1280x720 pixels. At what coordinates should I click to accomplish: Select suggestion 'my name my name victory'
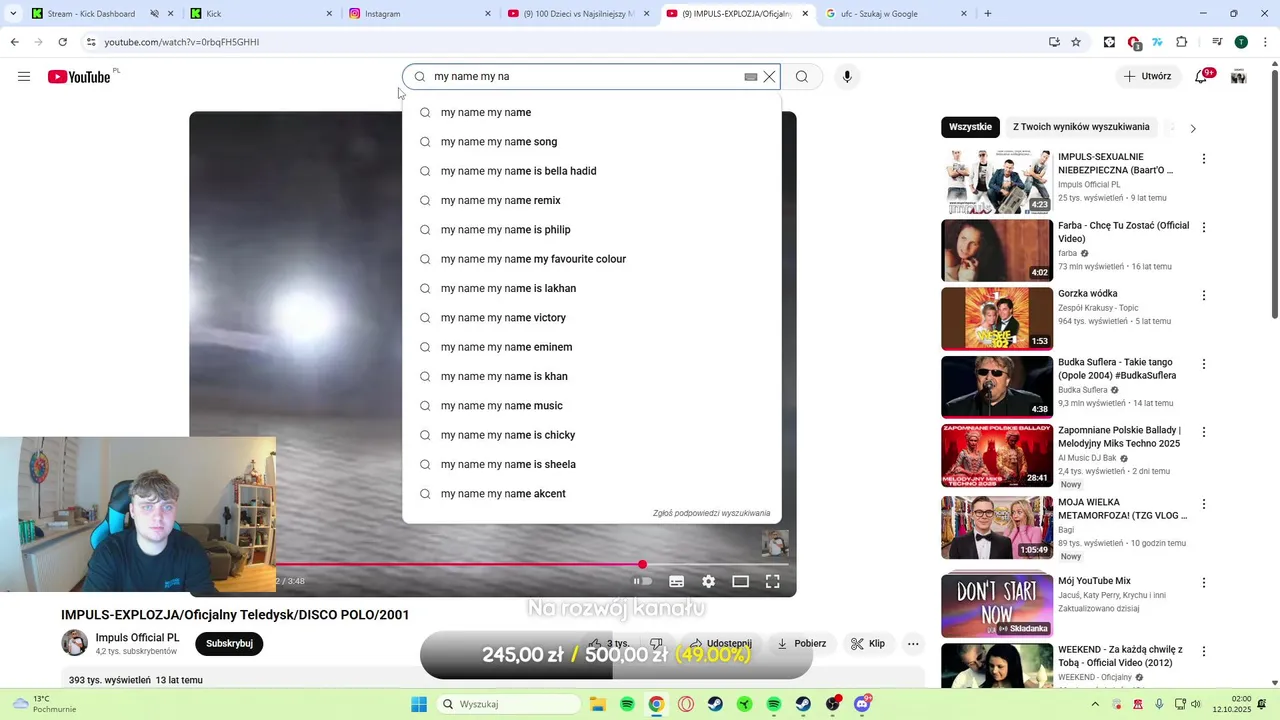tap(592, 318)
